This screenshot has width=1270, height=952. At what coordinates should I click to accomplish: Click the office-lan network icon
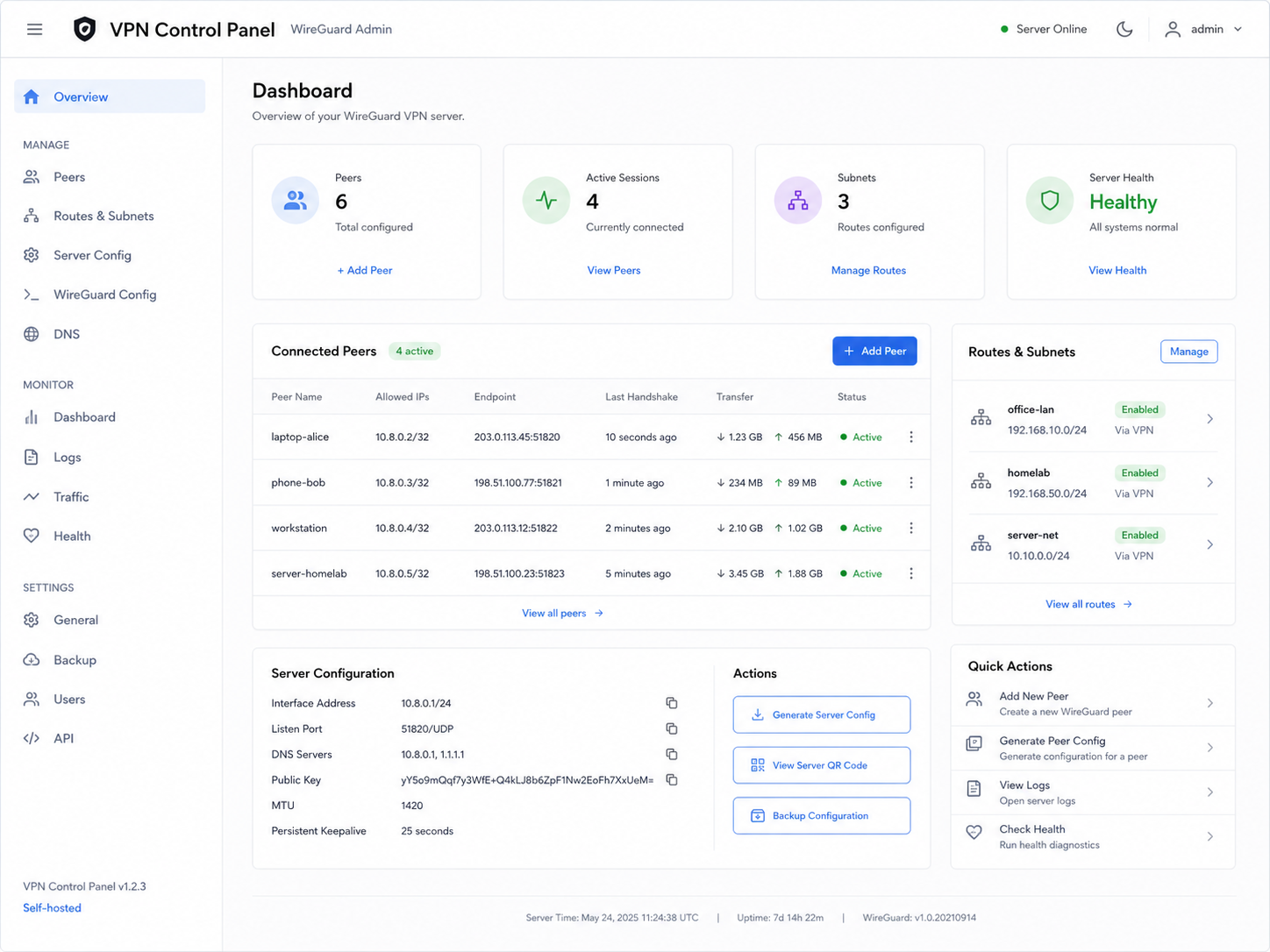coord(981,418)
